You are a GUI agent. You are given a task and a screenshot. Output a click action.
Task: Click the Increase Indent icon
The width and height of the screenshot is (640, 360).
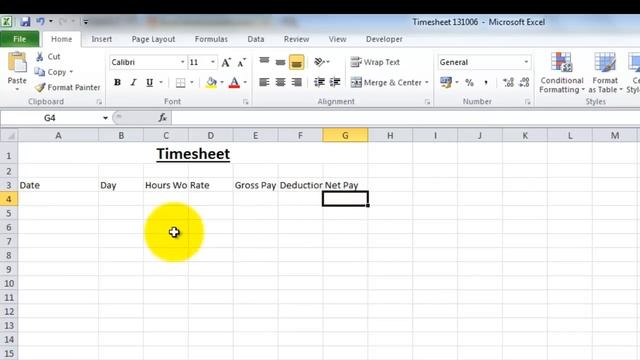(x=335, y=82)
